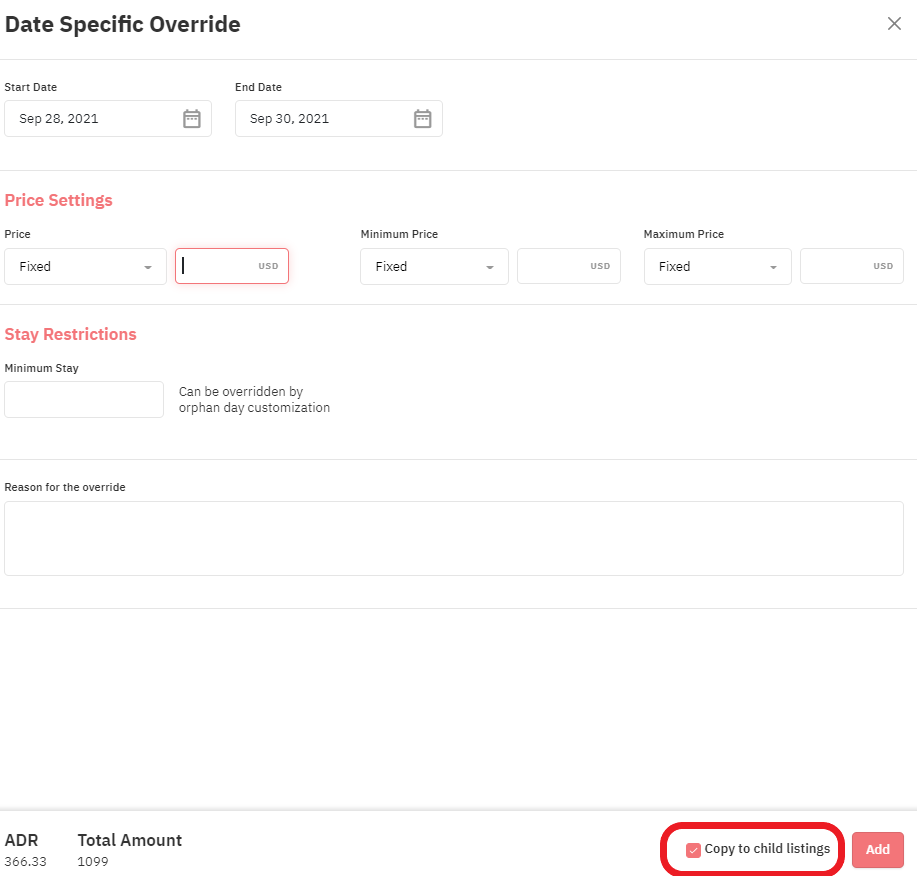Close the Date Specific Override dialog

(x=894, y=24)
